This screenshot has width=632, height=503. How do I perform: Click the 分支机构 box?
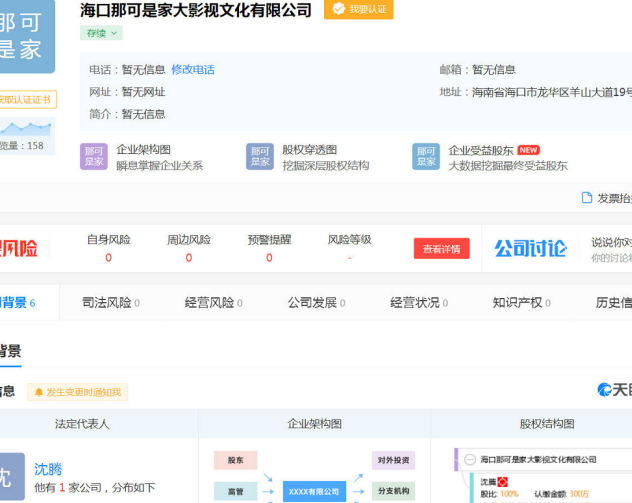tap(393, 491)
